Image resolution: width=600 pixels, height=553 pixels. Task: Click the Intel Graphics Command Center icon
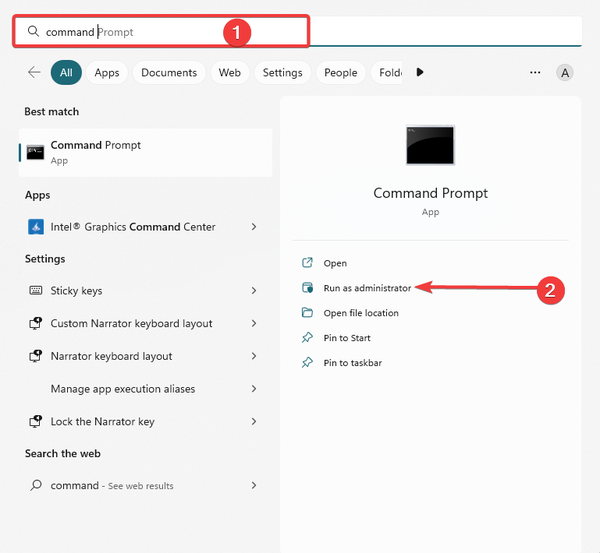click(36, 227)
